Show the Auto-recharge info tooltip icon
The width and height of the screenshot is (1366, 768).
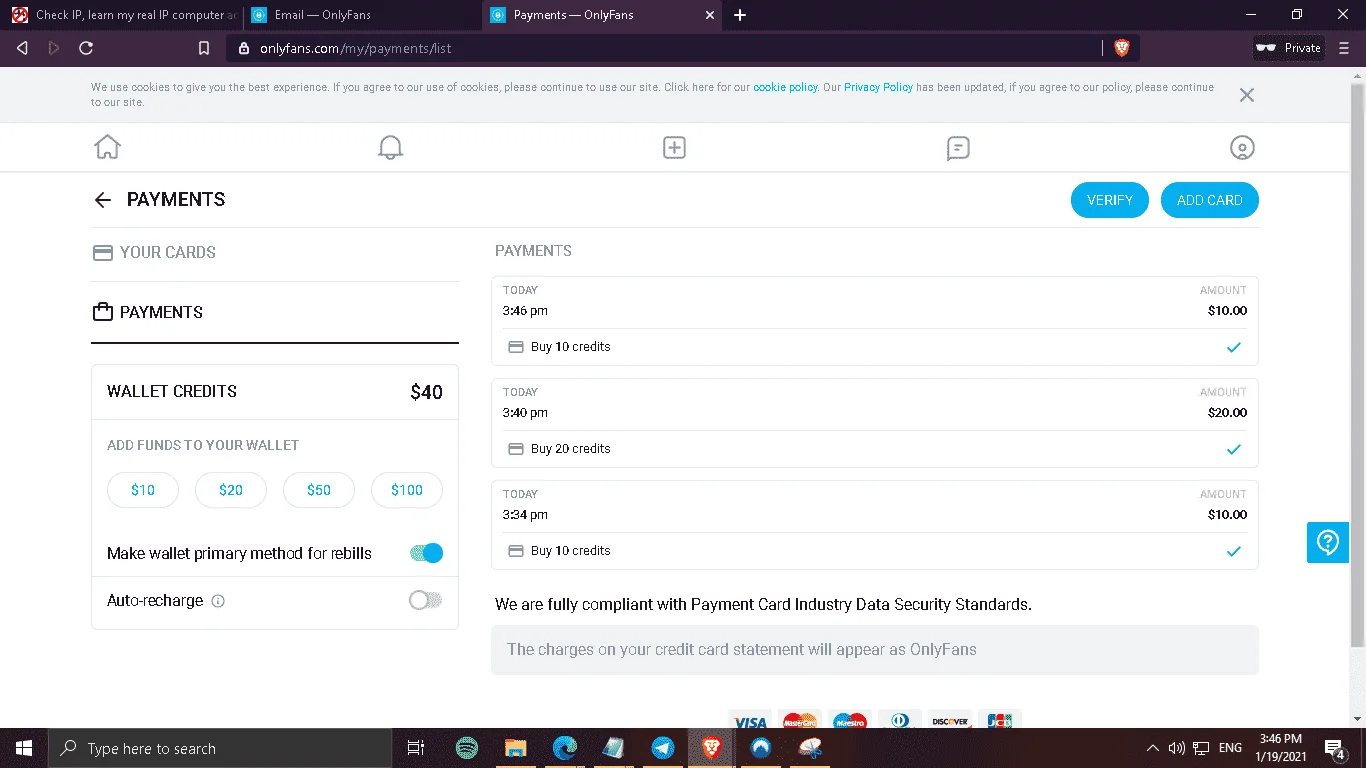(x=218, y=601)
